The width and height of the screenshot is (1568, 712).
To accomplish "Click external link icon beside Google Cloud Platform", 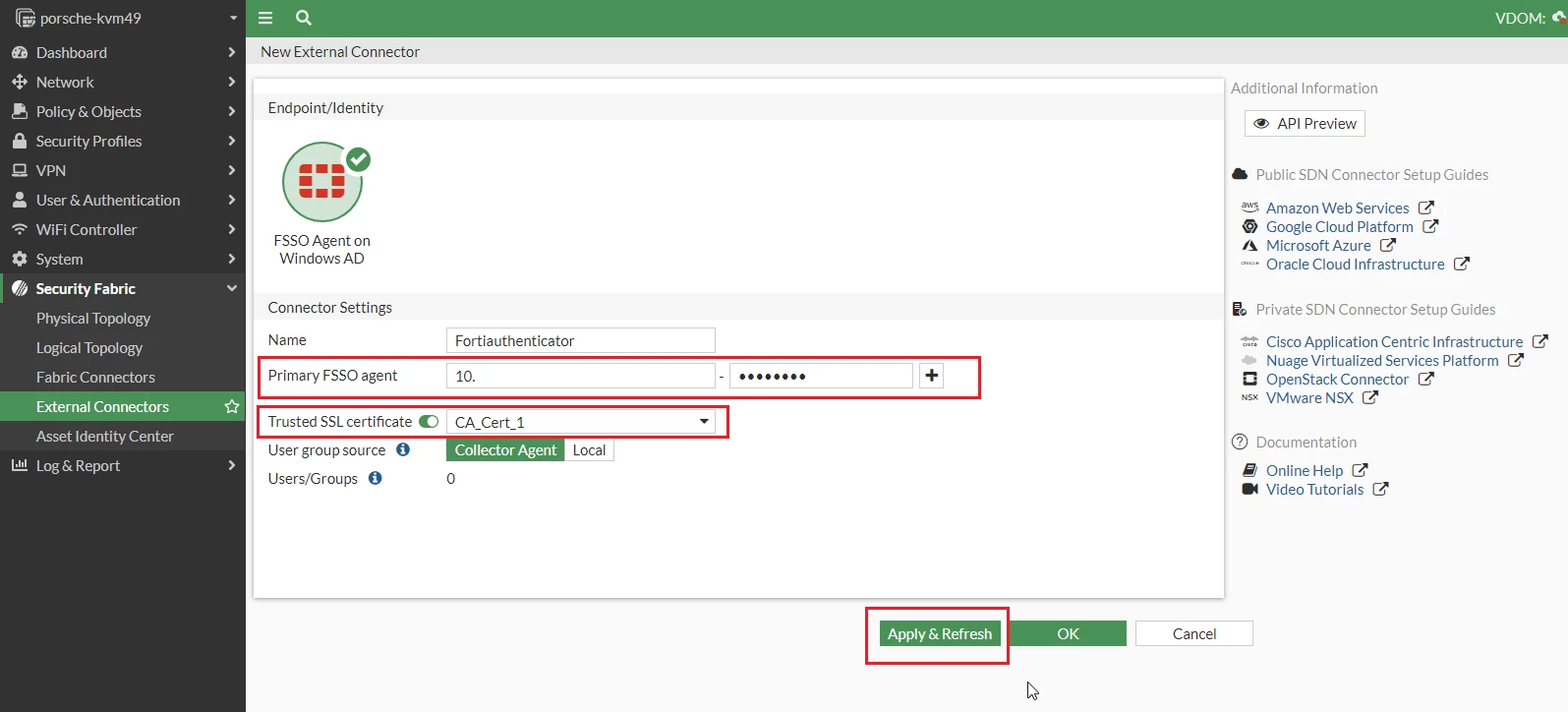I will click(1430, 226).
